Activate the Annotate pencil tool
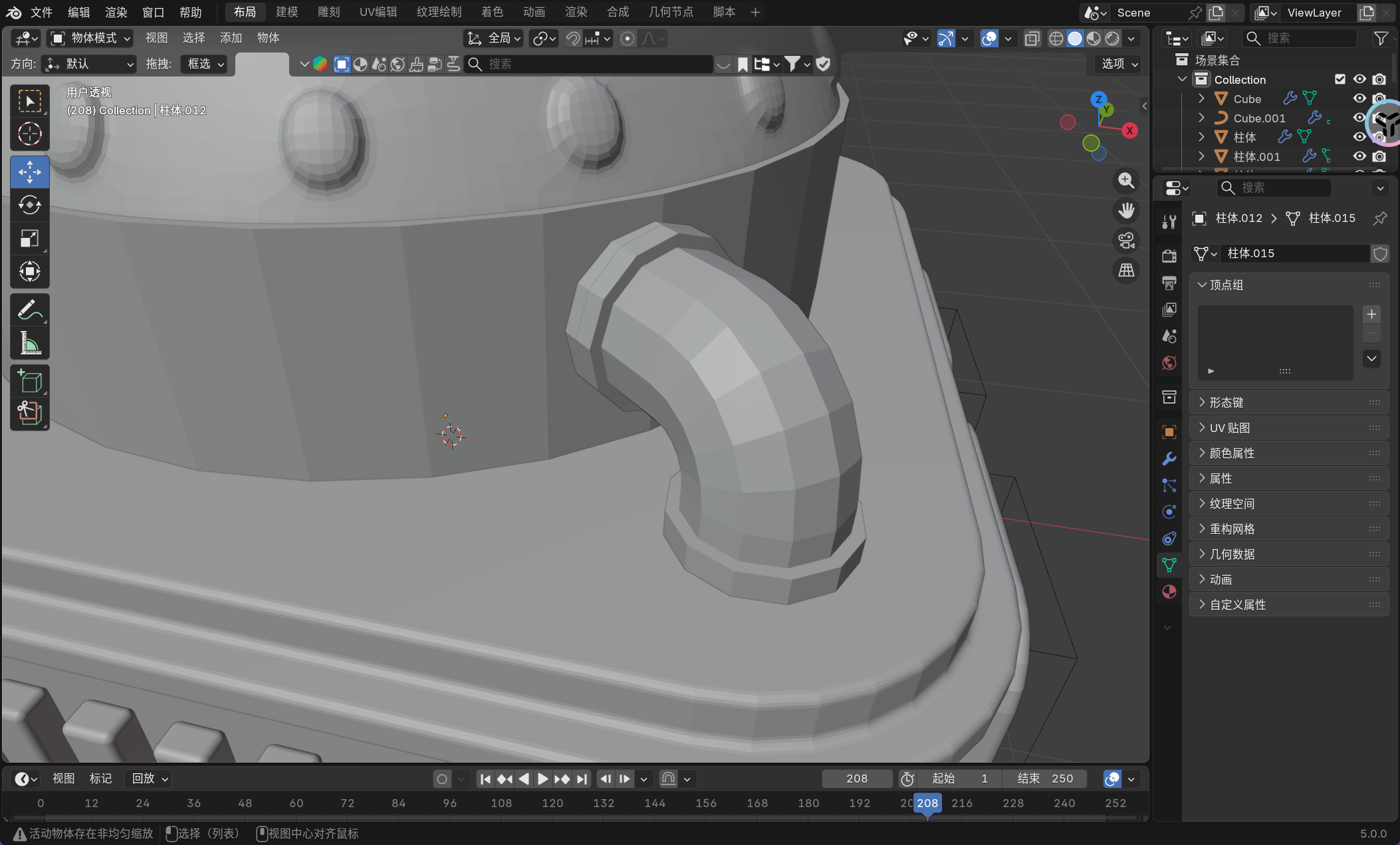 (29, 310)
